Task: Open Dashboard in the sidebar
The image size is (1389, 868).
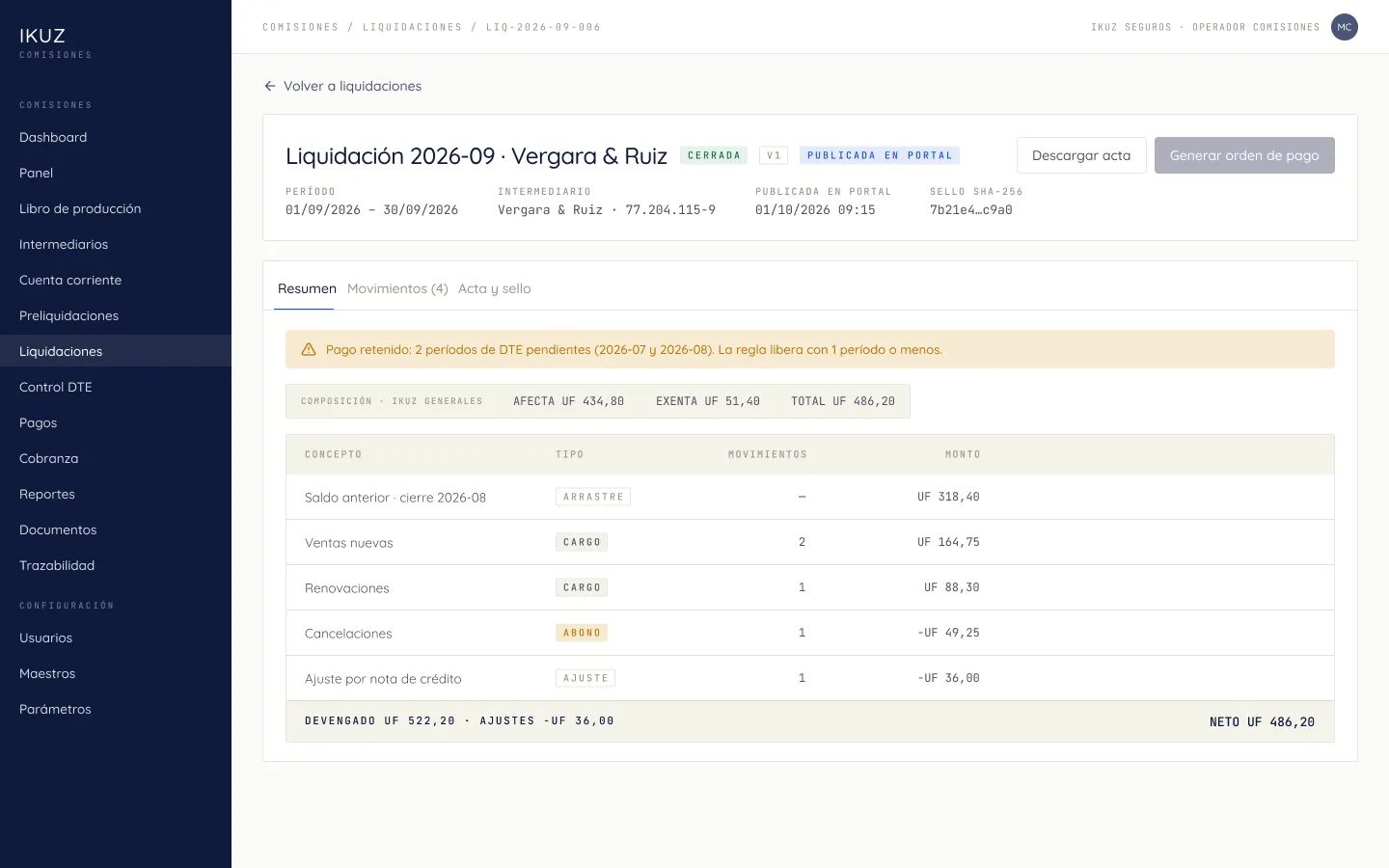Action: click(x=116, y=137)
